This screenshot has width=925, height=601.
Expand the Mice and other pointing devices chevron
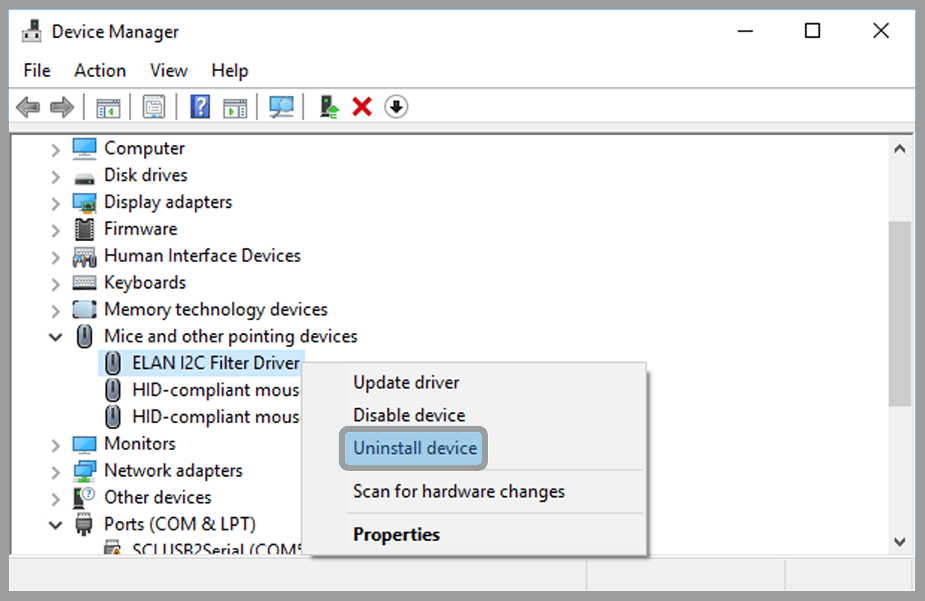click(56, 336)
